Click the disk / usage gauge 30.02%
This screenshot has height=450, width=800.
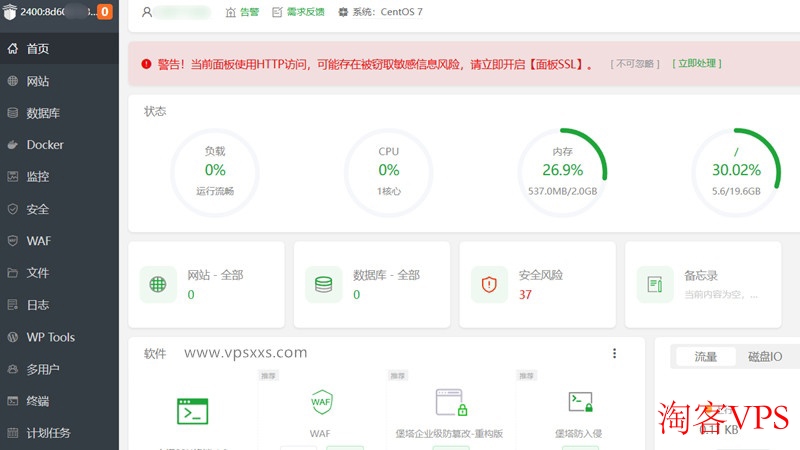736,172
